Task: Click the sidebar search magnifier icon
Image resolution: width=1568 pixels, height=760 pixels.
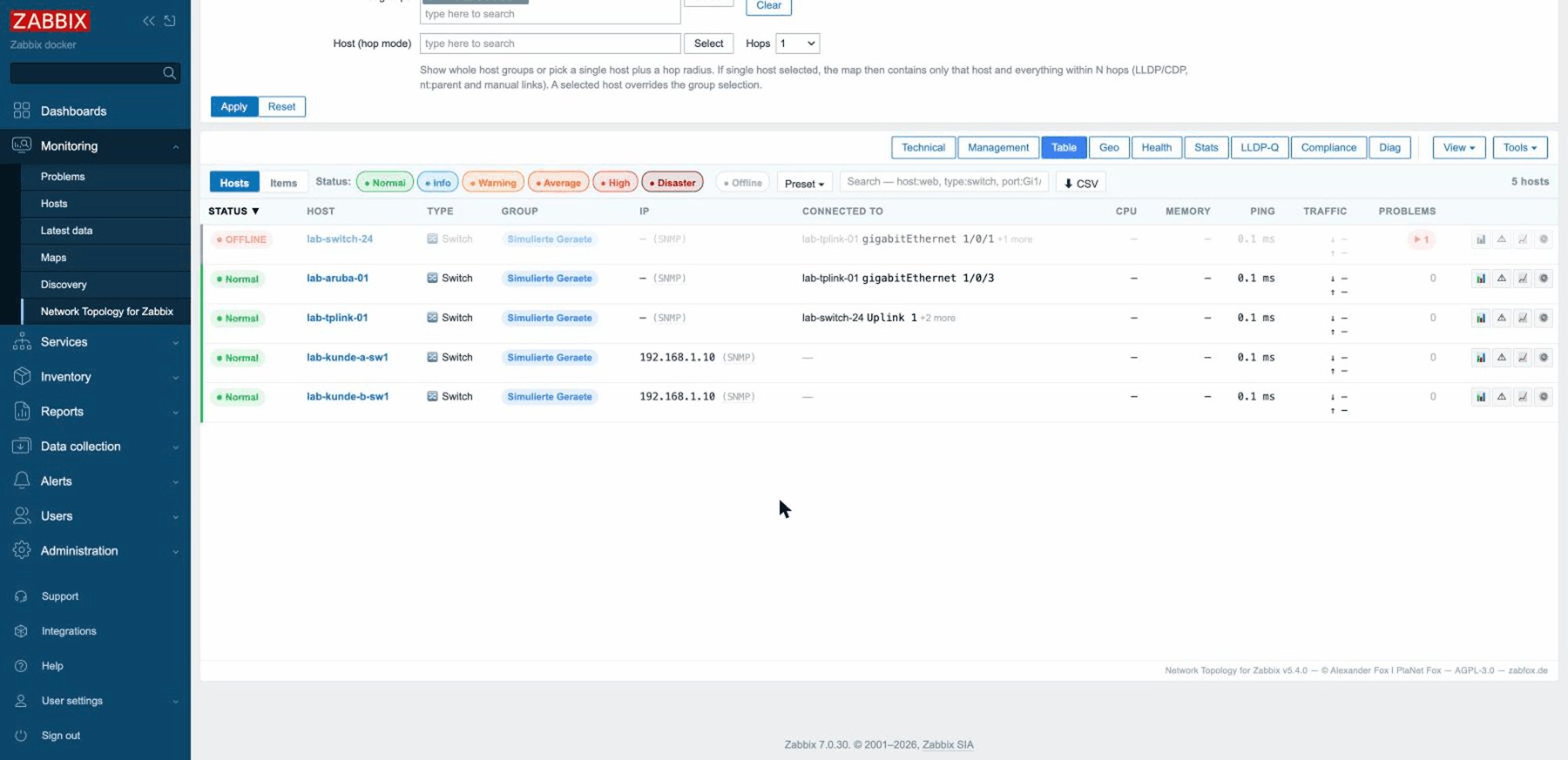Action: coord(169,73)
